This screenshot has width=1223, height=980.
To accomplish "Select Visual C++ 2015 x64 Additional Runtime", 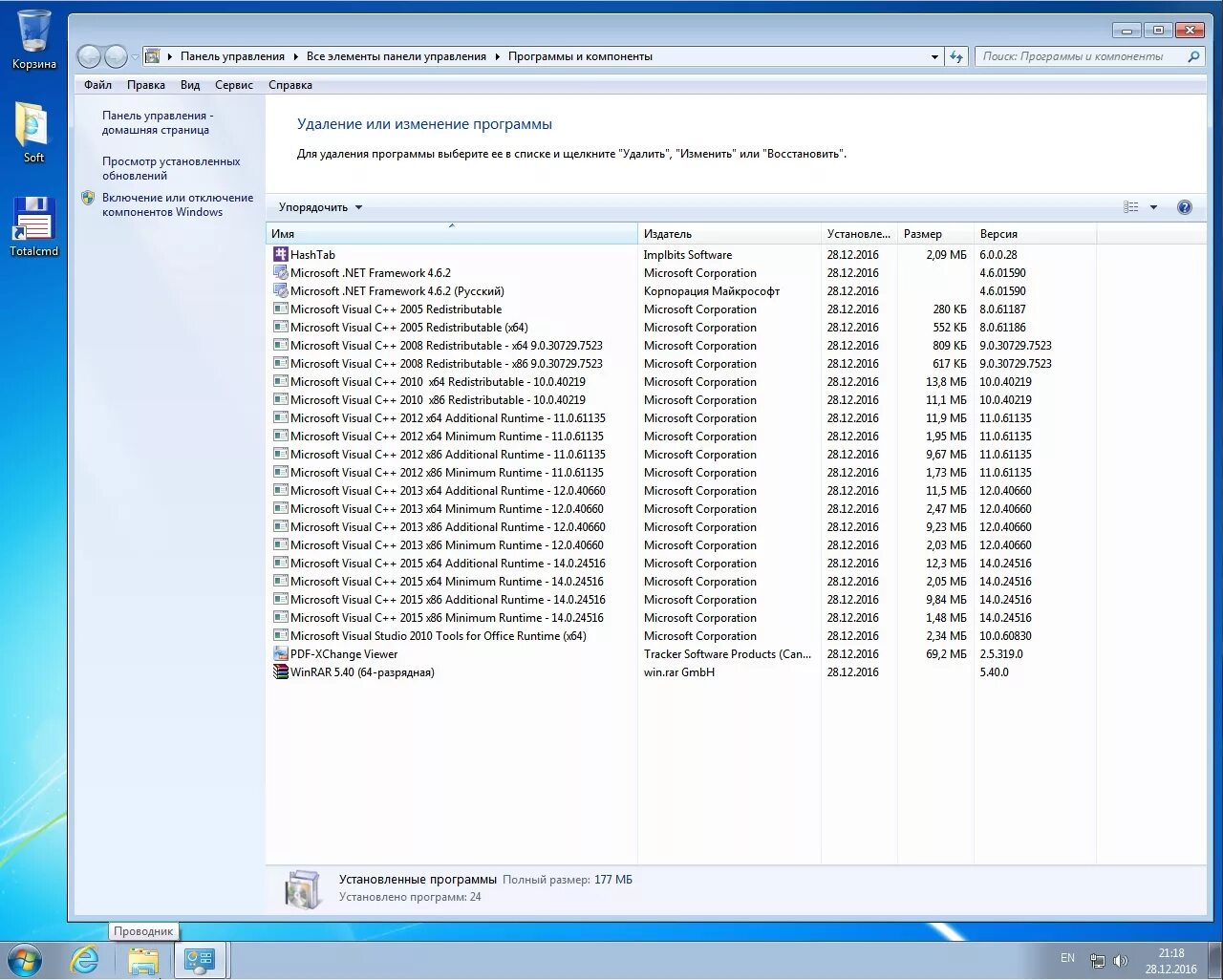I will pos(681,563).
